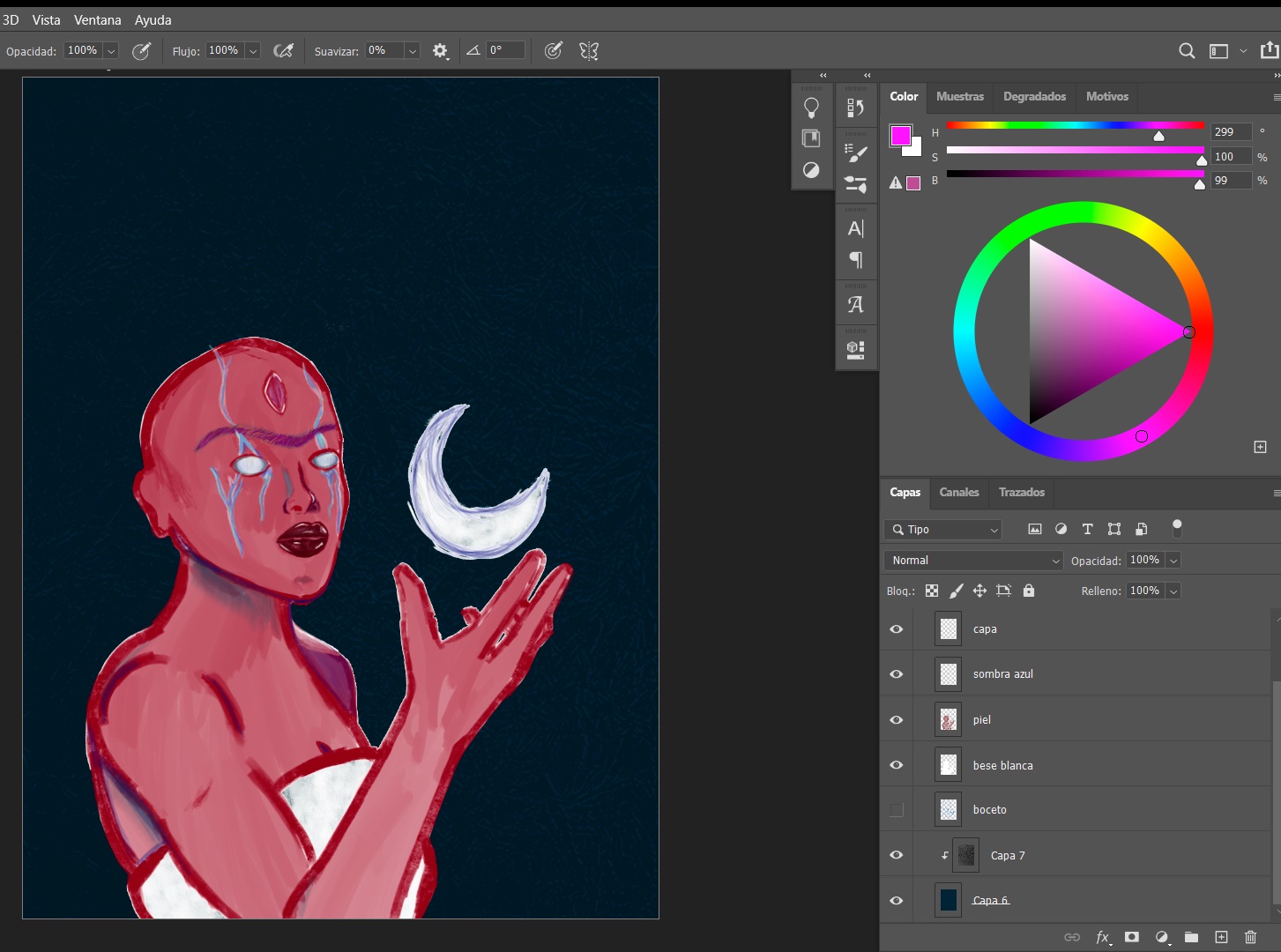The image size is (1281, 952).
Task: Create new fill or adjustment layer
Action: point(1162,937)
